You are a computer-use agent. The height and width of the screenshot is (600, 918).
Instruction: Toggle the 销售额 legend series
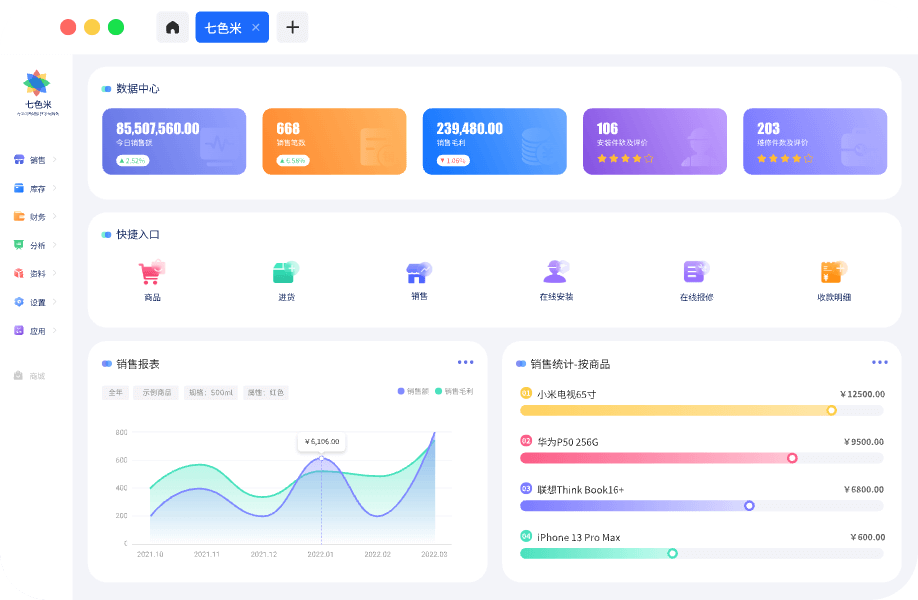click(x=413, y=391)
